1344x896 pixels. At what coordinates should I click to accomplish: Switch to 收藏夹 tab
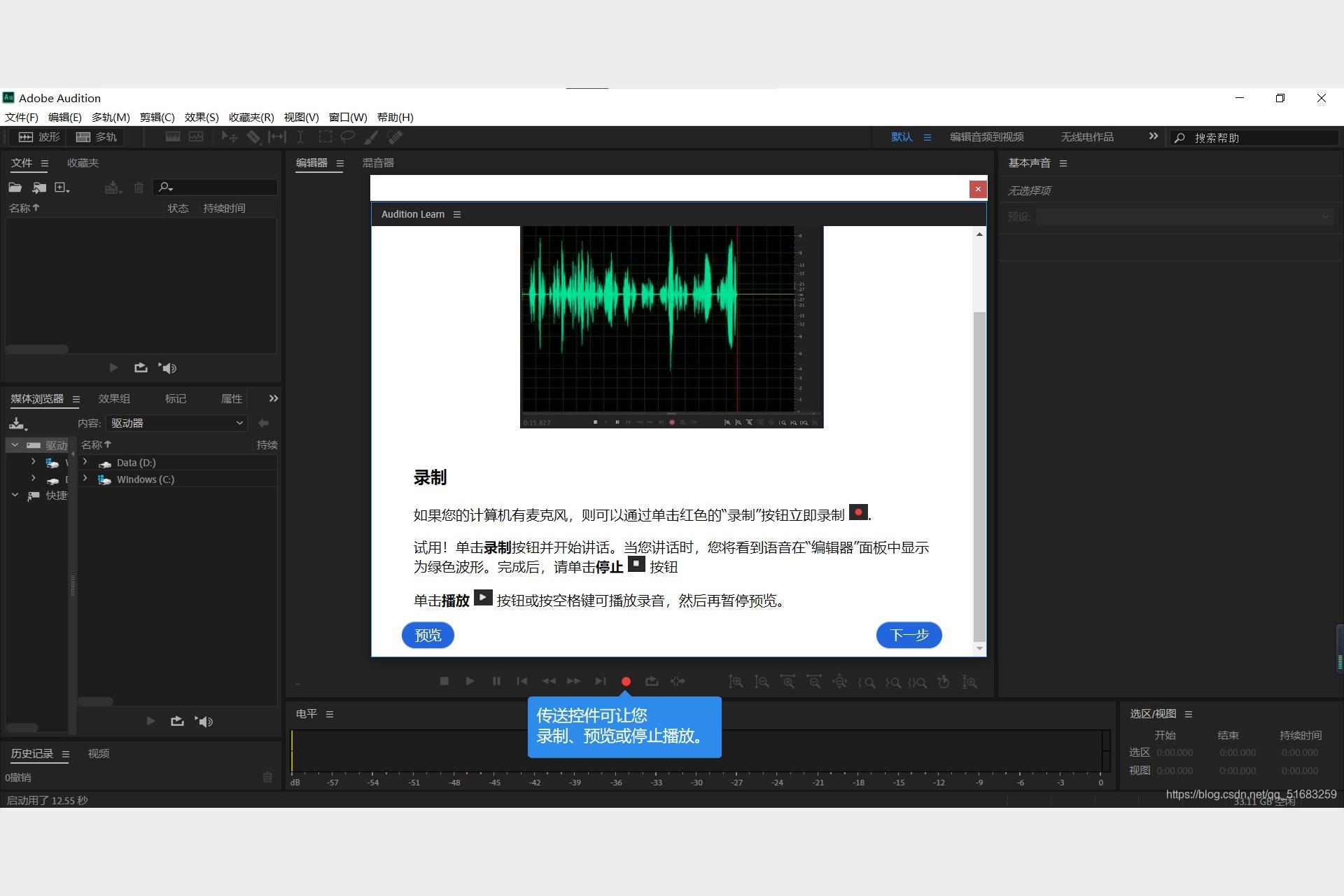[x=83, y=163]
